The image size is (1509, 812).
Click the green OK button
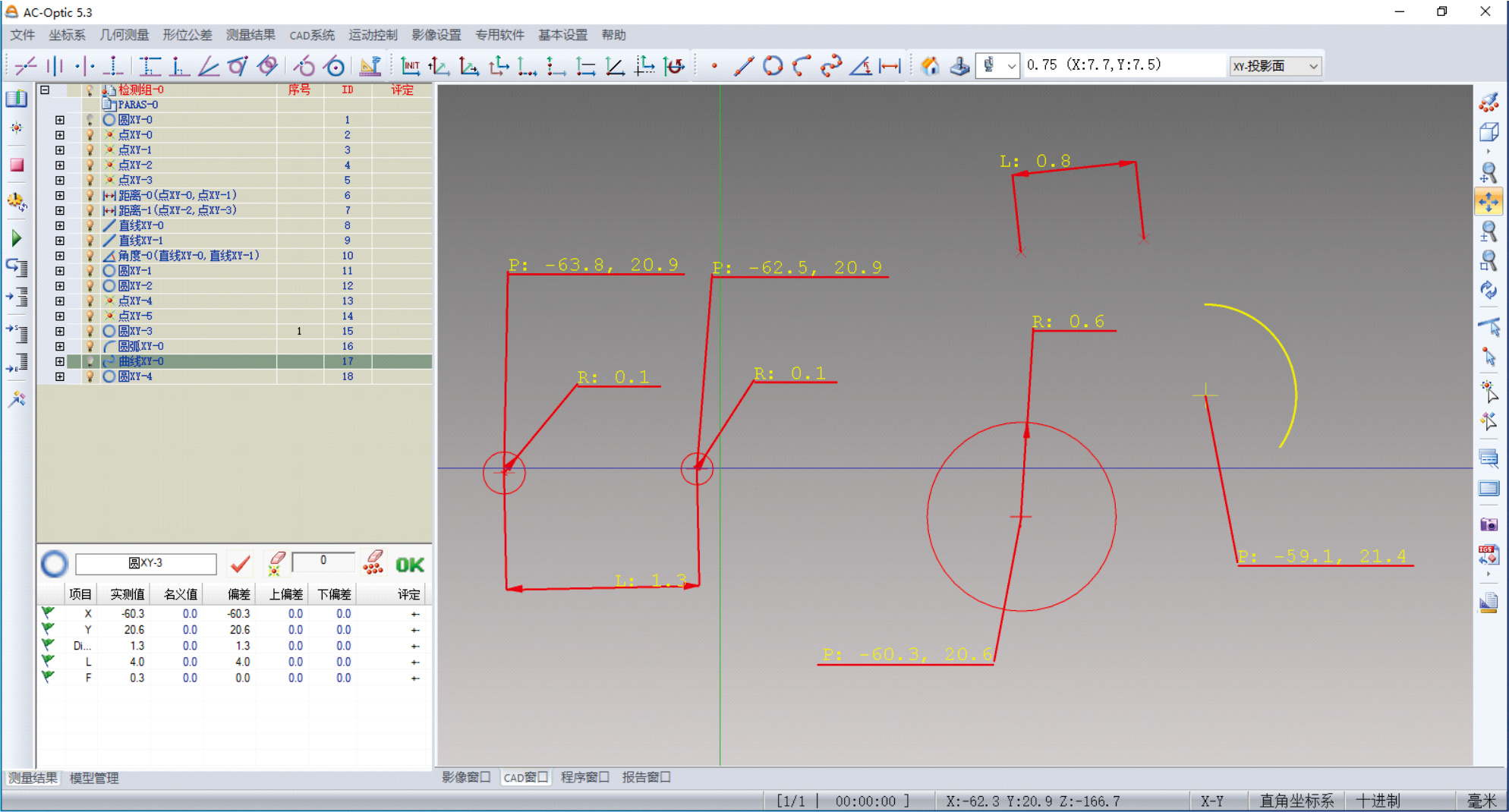pos(410,565)
